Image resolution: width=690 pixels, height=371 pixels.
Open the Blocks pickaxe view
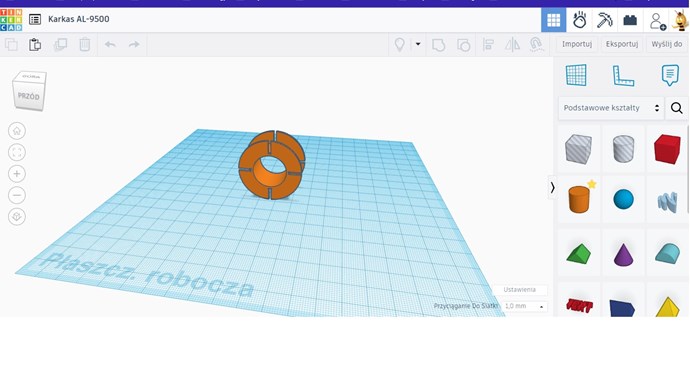pyautogui.click(x=605, y=20)
